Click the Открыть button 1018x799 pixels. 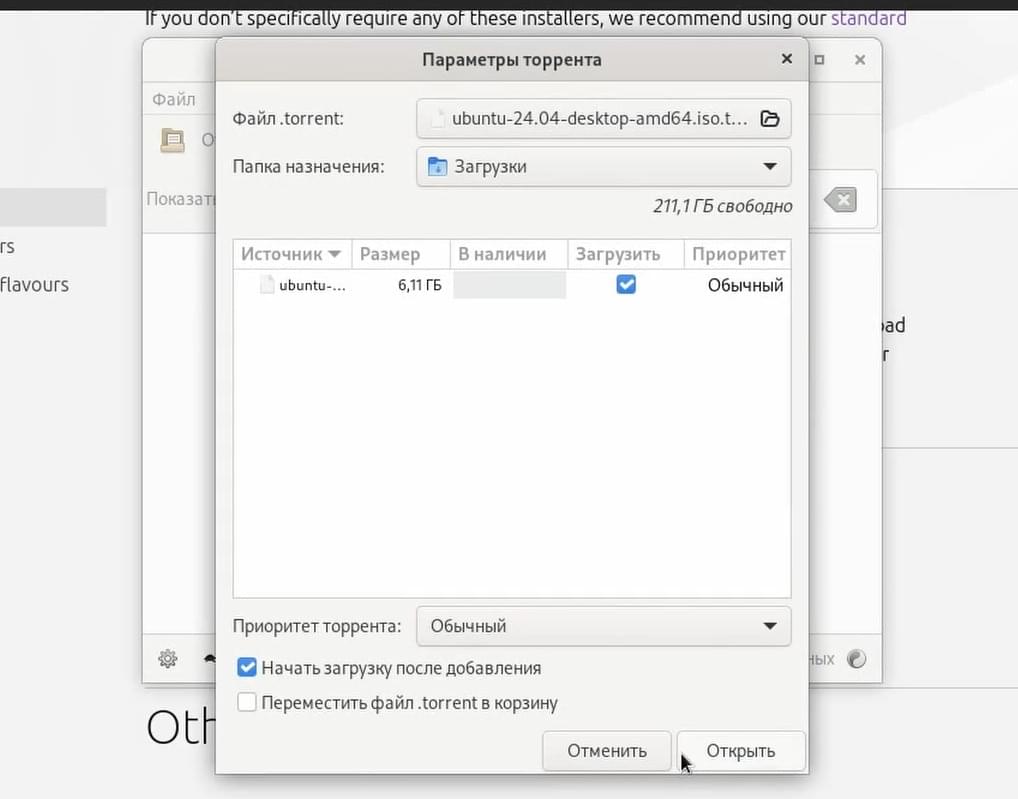(741, 751)
